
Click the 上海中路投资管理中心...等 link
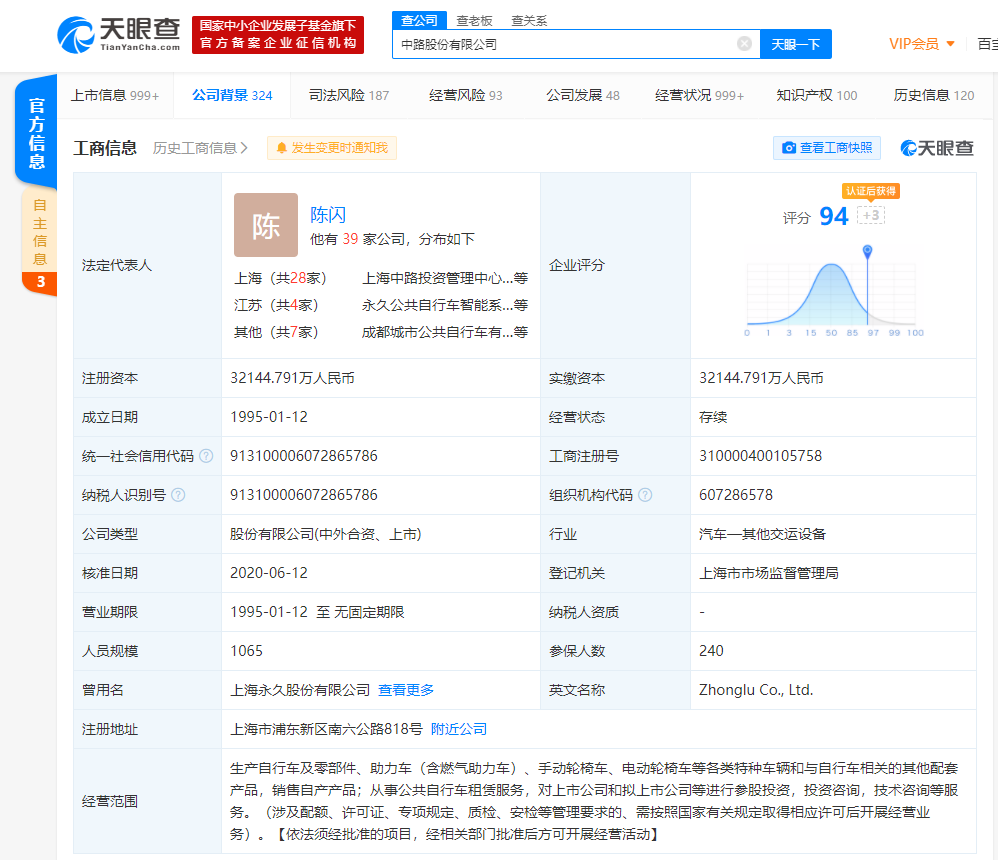(445, 278)
